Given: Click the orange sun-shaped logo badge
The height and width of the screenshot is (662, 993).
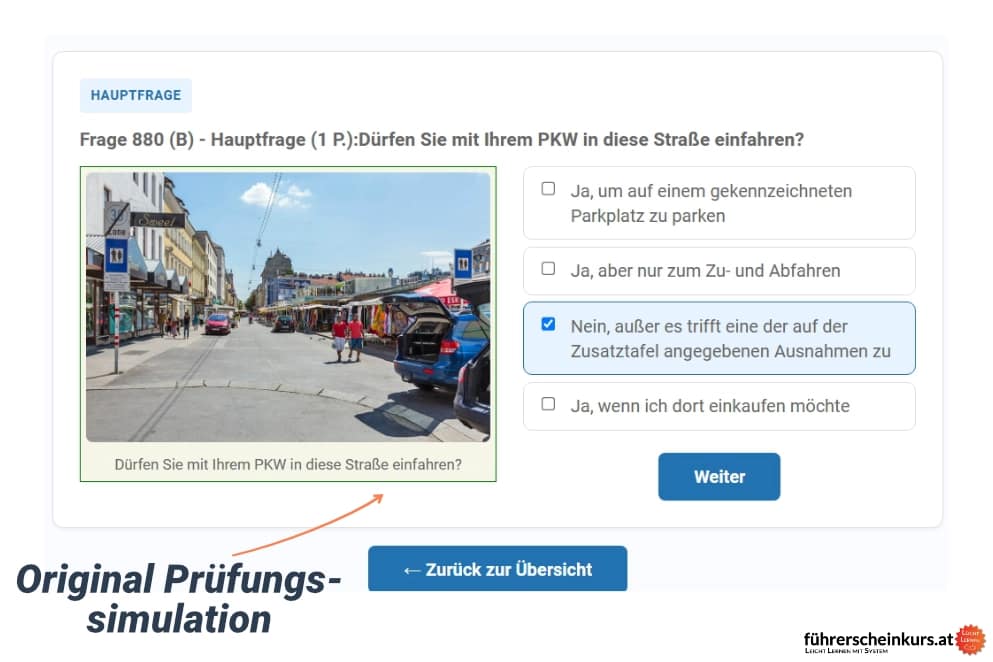Looking at the screenshot, I should [x=970, y=640].
